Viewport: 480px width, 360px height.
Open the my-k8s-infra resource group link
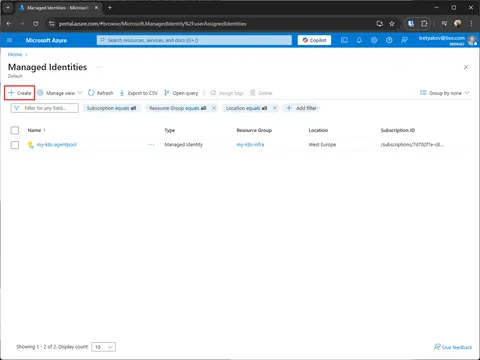click(250, 145)
